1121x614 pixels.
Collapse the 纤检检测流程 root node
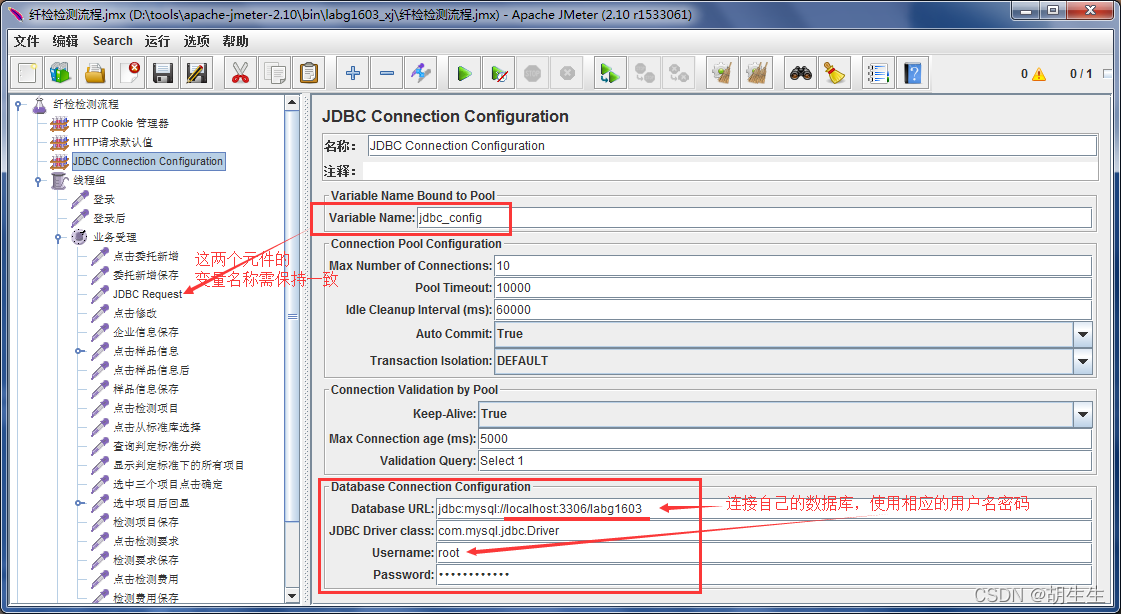click(18, 105)
